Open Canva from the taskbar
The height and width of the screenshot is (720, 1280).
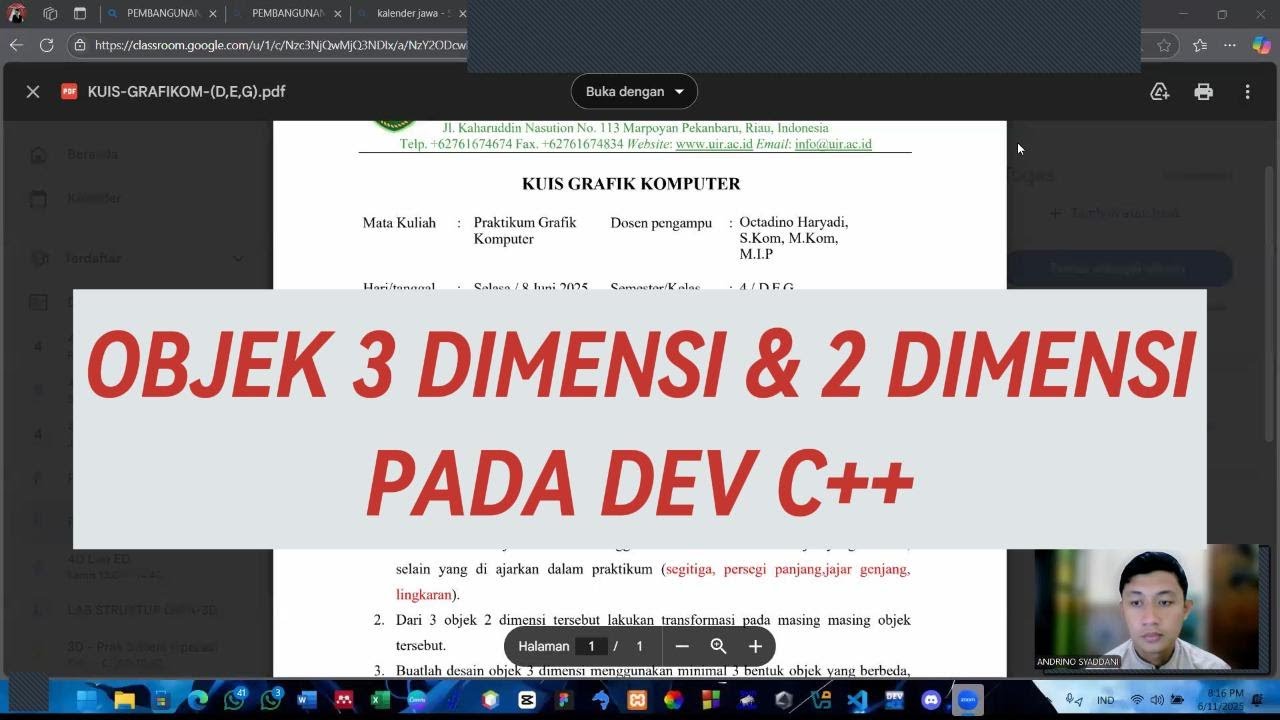pyautogui.click(x=417, y=699)
